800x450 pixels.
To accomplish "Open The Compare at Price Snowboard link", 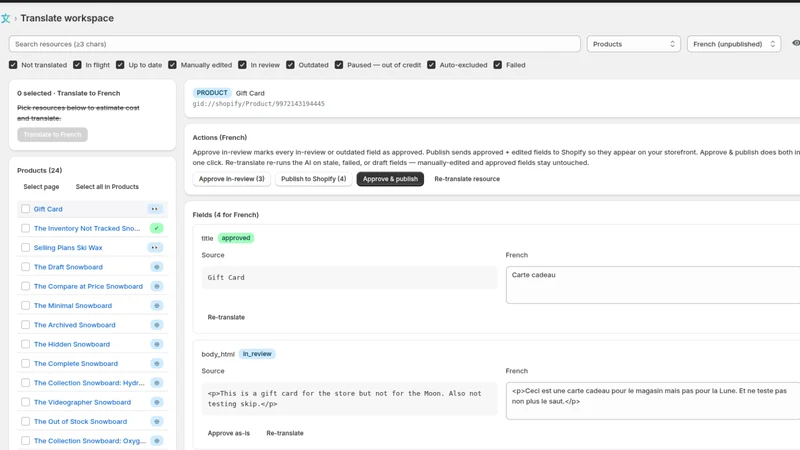I will click(88, 287).
